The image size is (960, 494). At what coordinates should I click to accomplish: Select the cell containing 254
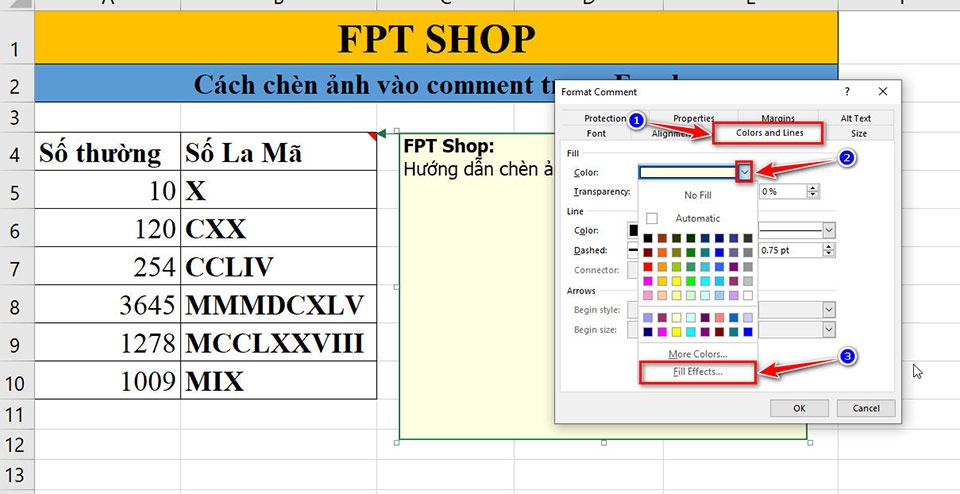[x=108, y=266]
